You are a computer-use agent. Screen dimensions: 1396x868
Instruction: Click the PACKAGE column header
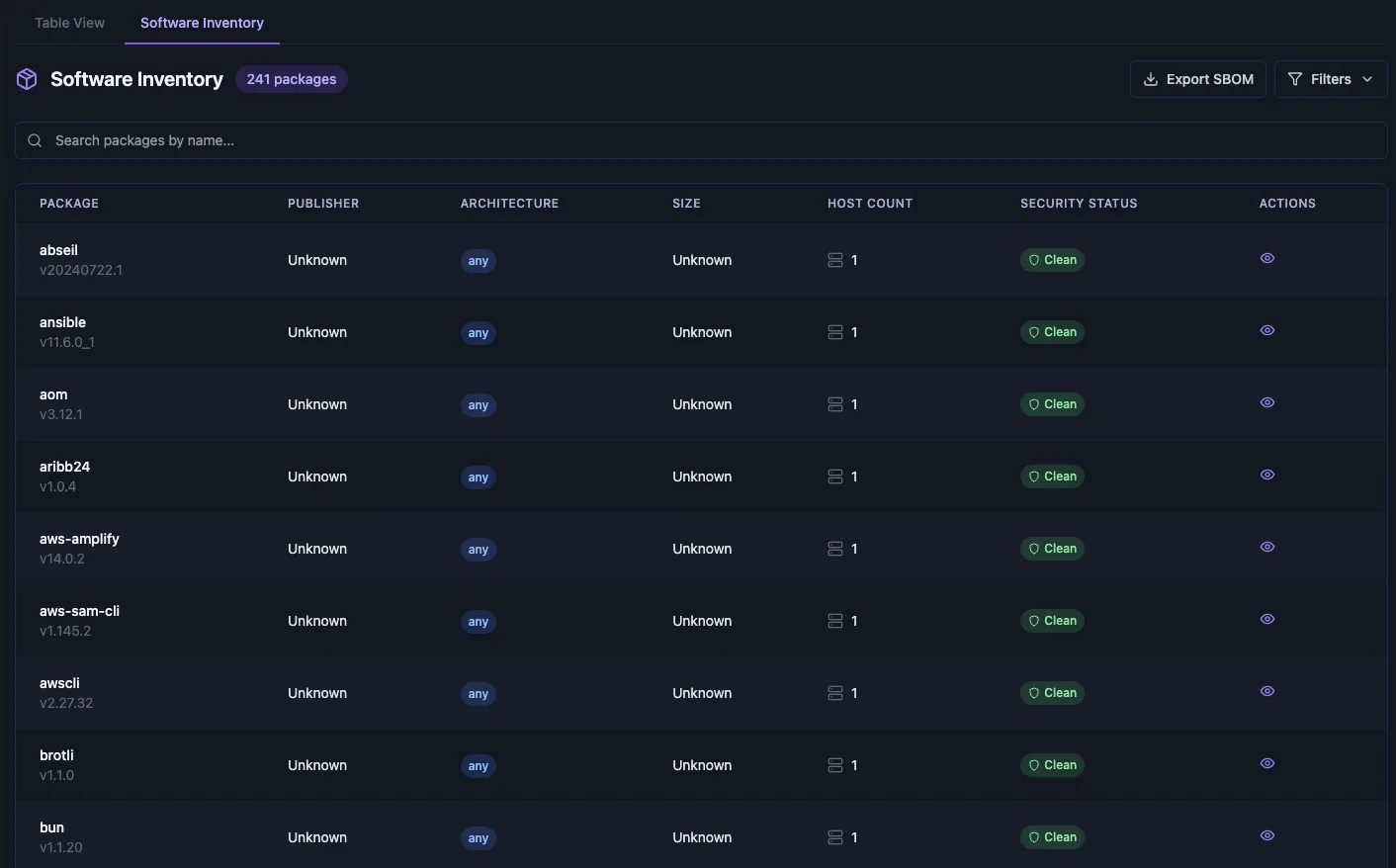click(69, 204)
